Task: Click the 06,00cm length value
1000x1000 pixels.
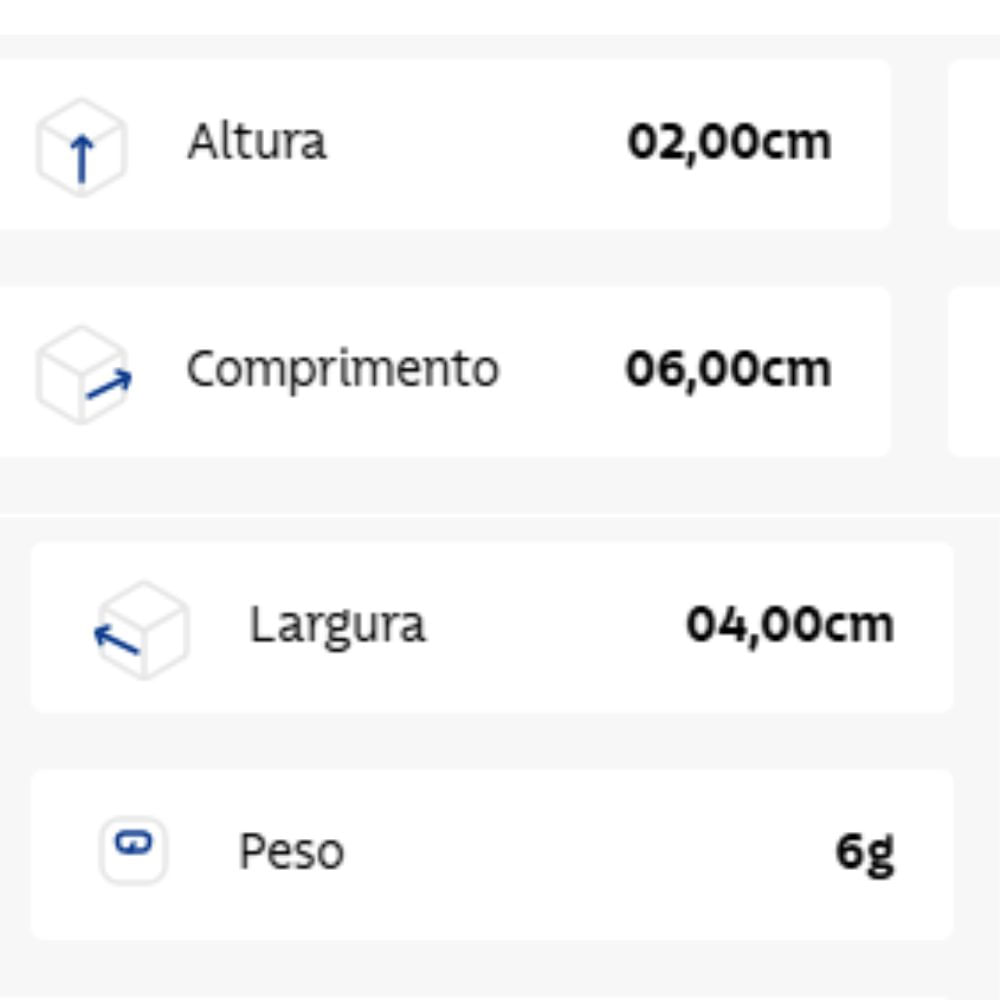Action: point(729,370)
